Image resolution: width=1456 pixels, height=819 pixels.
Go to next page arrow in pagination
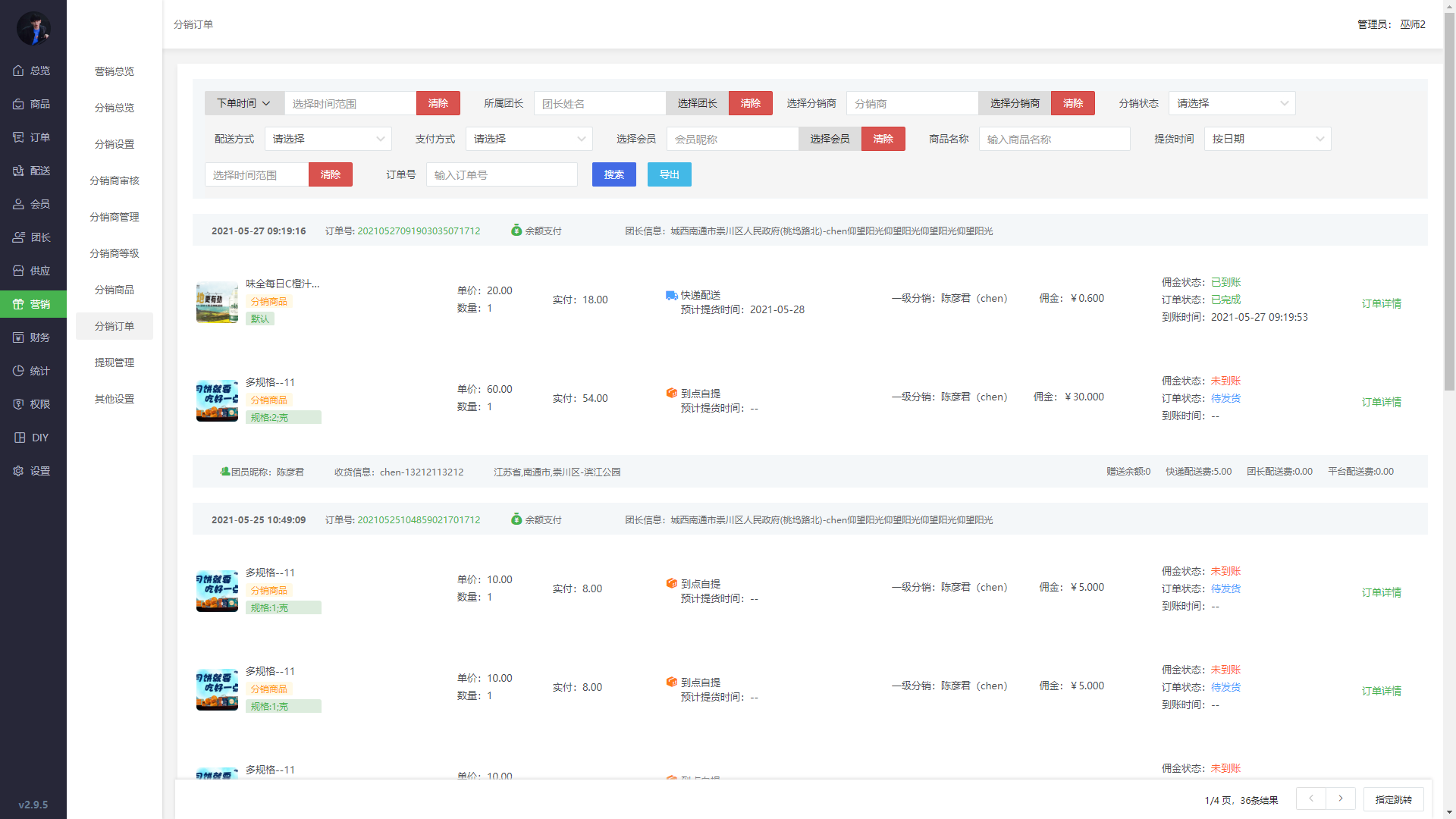1340,799
